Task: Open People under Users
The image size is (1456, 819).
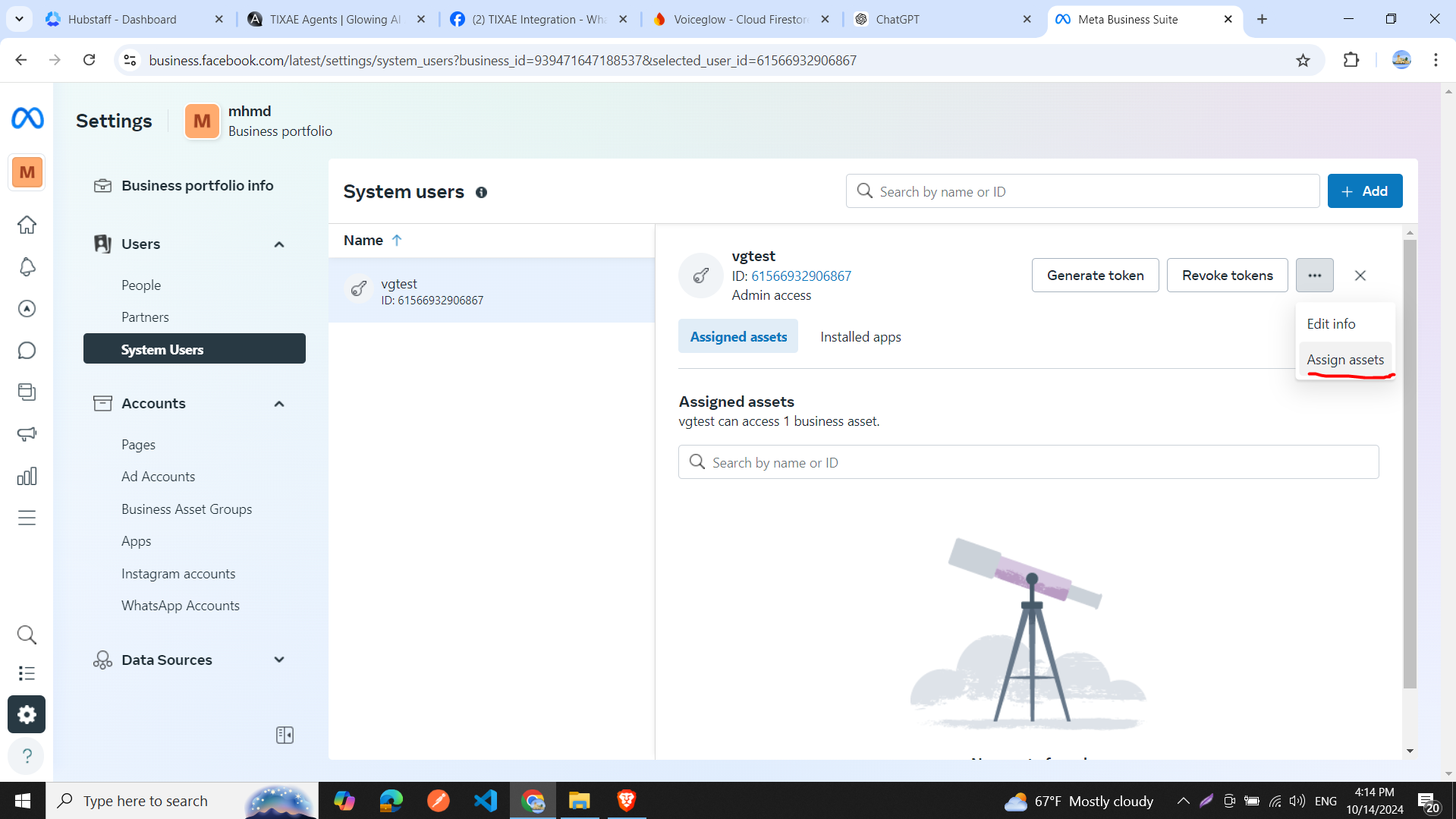Action: pos(141,285)
